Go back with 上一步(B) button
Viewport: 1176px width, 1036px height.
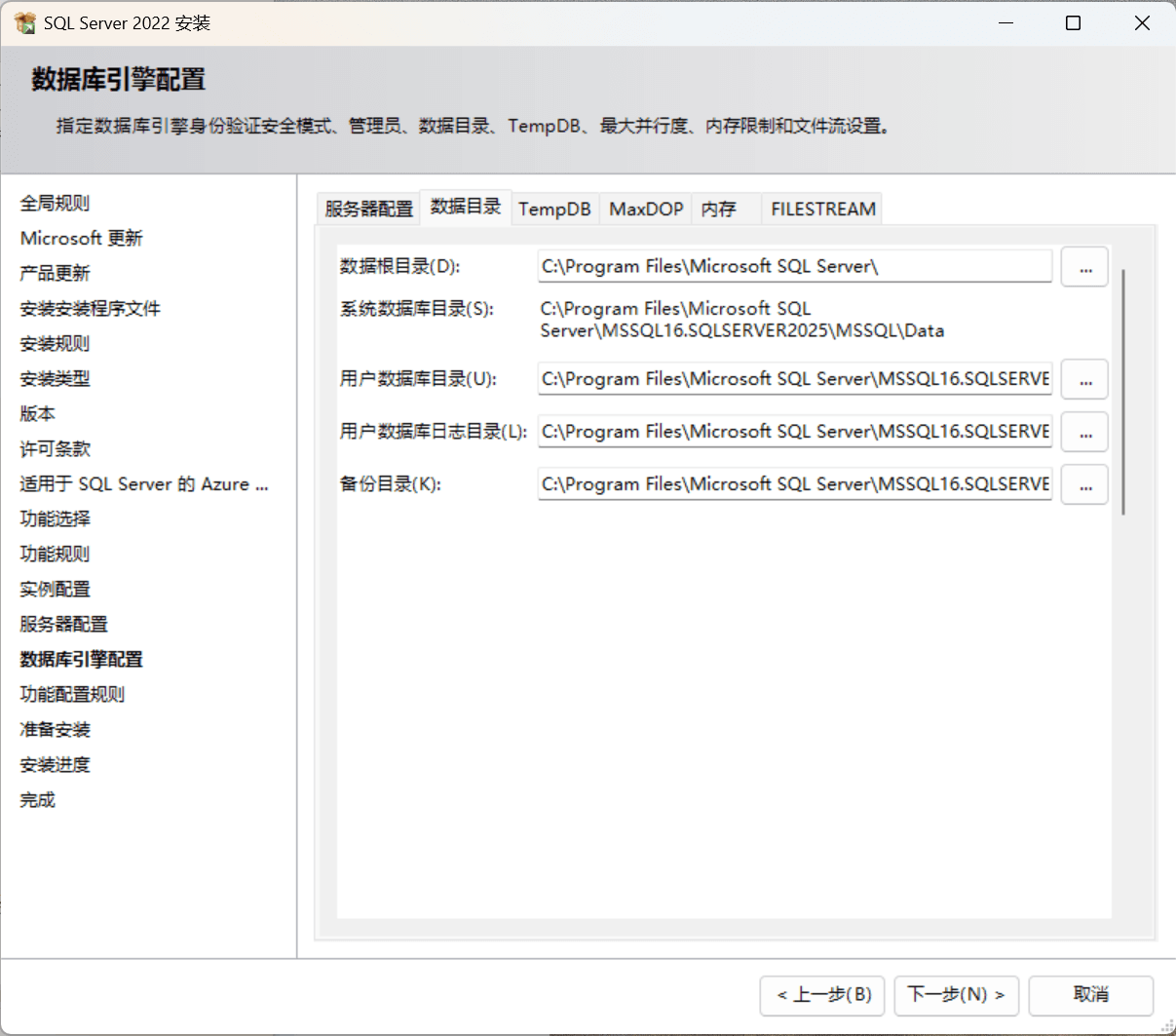823,995
